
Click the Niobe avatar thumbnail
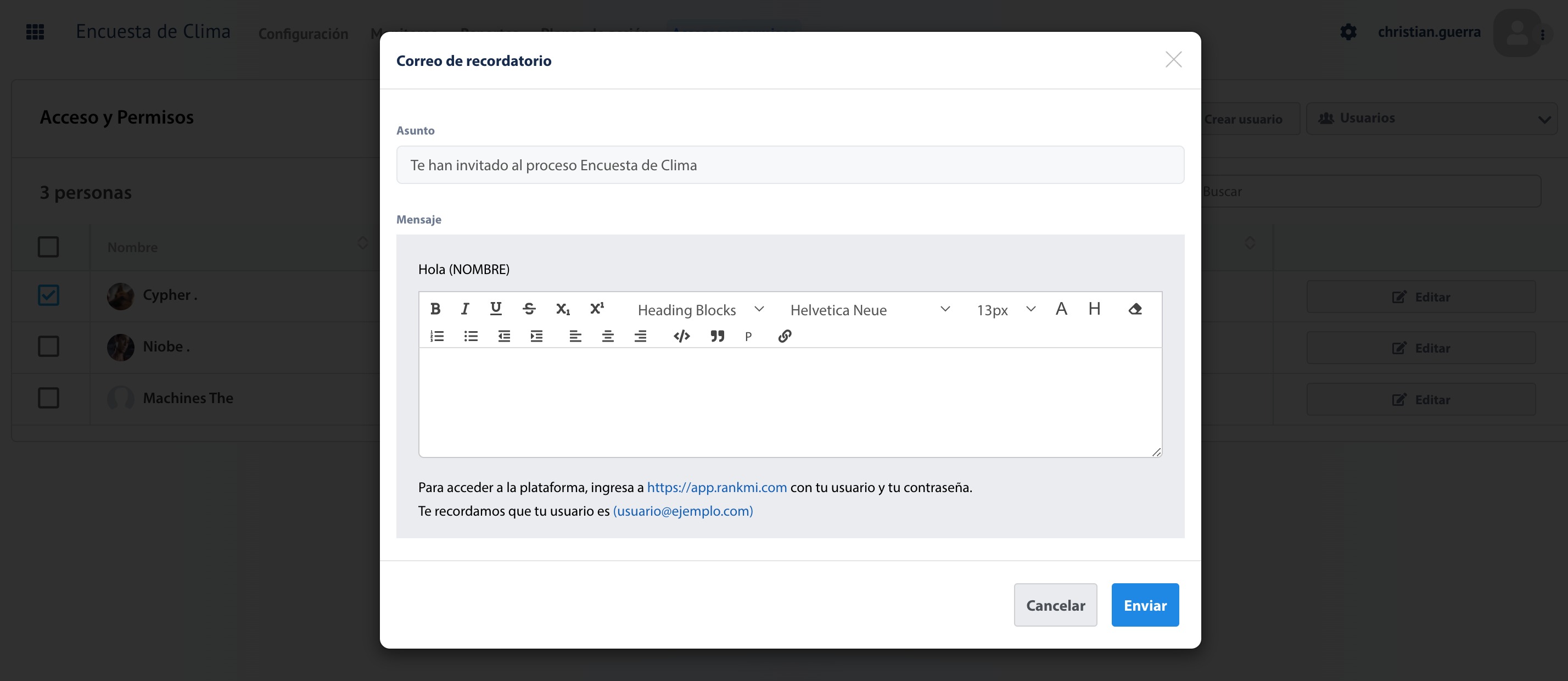[121, 347]
